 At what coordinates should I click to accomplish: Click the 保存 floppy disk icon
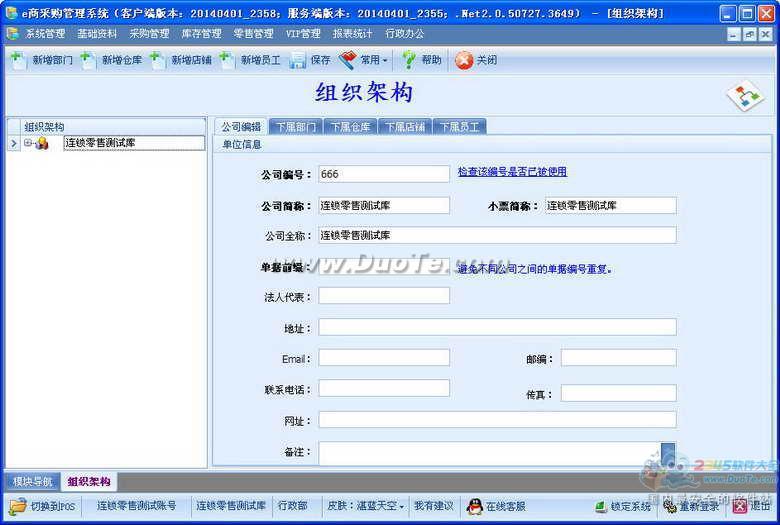tap(297, 60)
